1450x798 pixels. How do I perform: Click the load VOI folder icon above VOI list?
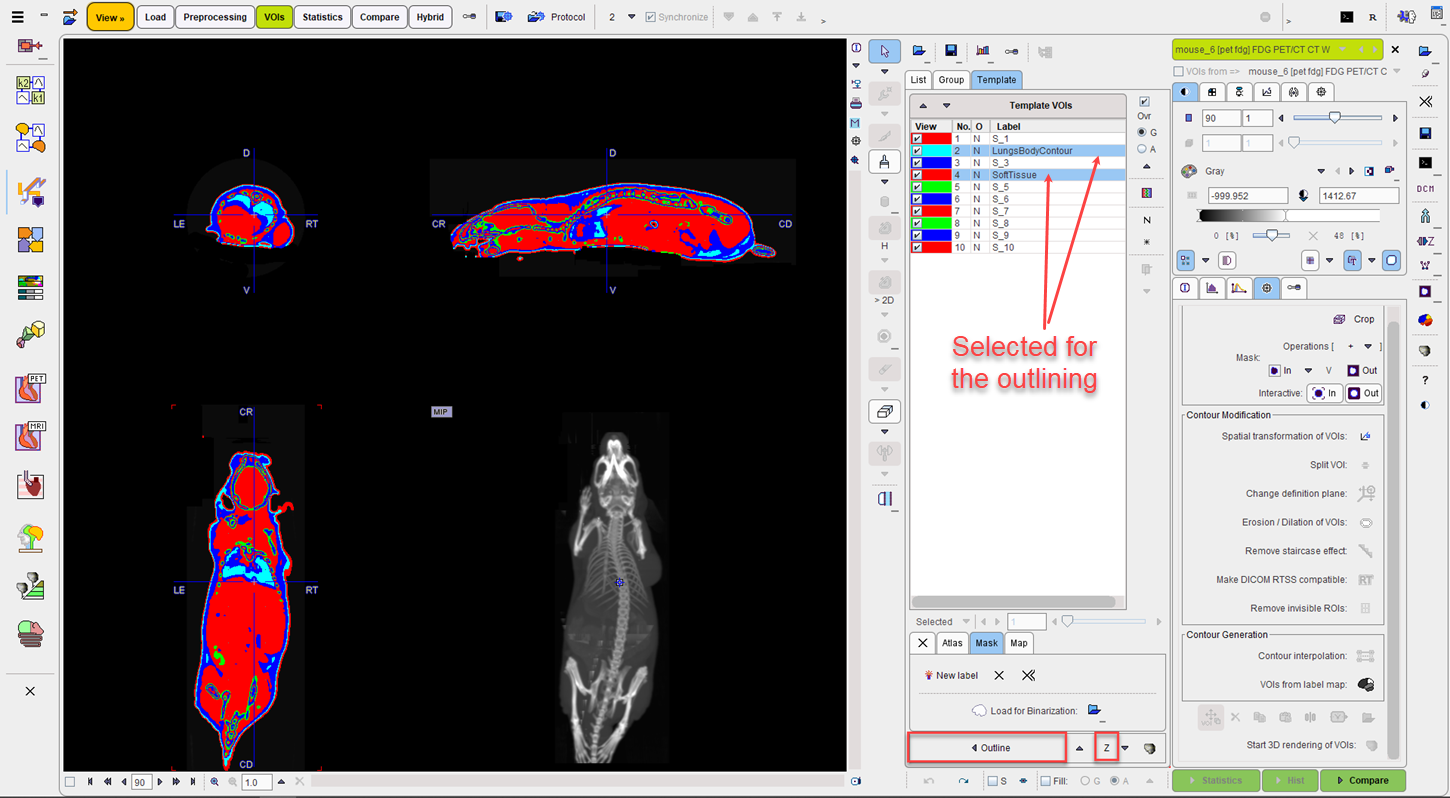pyautogui.click(x=919, y=51)
